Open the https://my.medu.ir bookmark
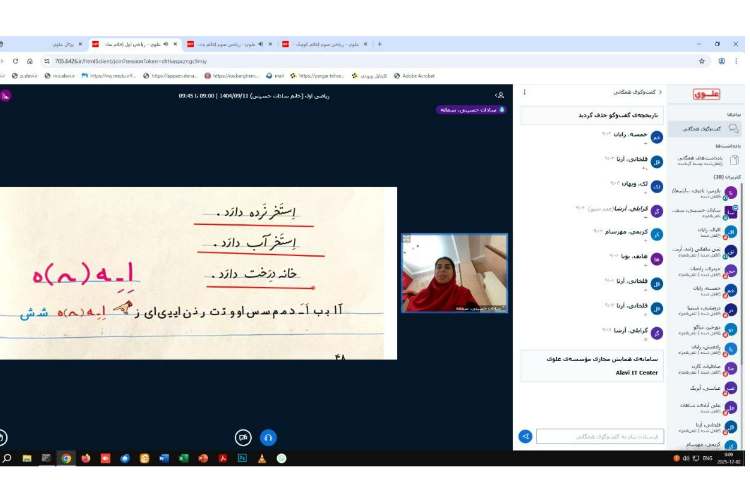Image resolution: width=750 pixels, height=480 pixels. [x=109, y=76]
